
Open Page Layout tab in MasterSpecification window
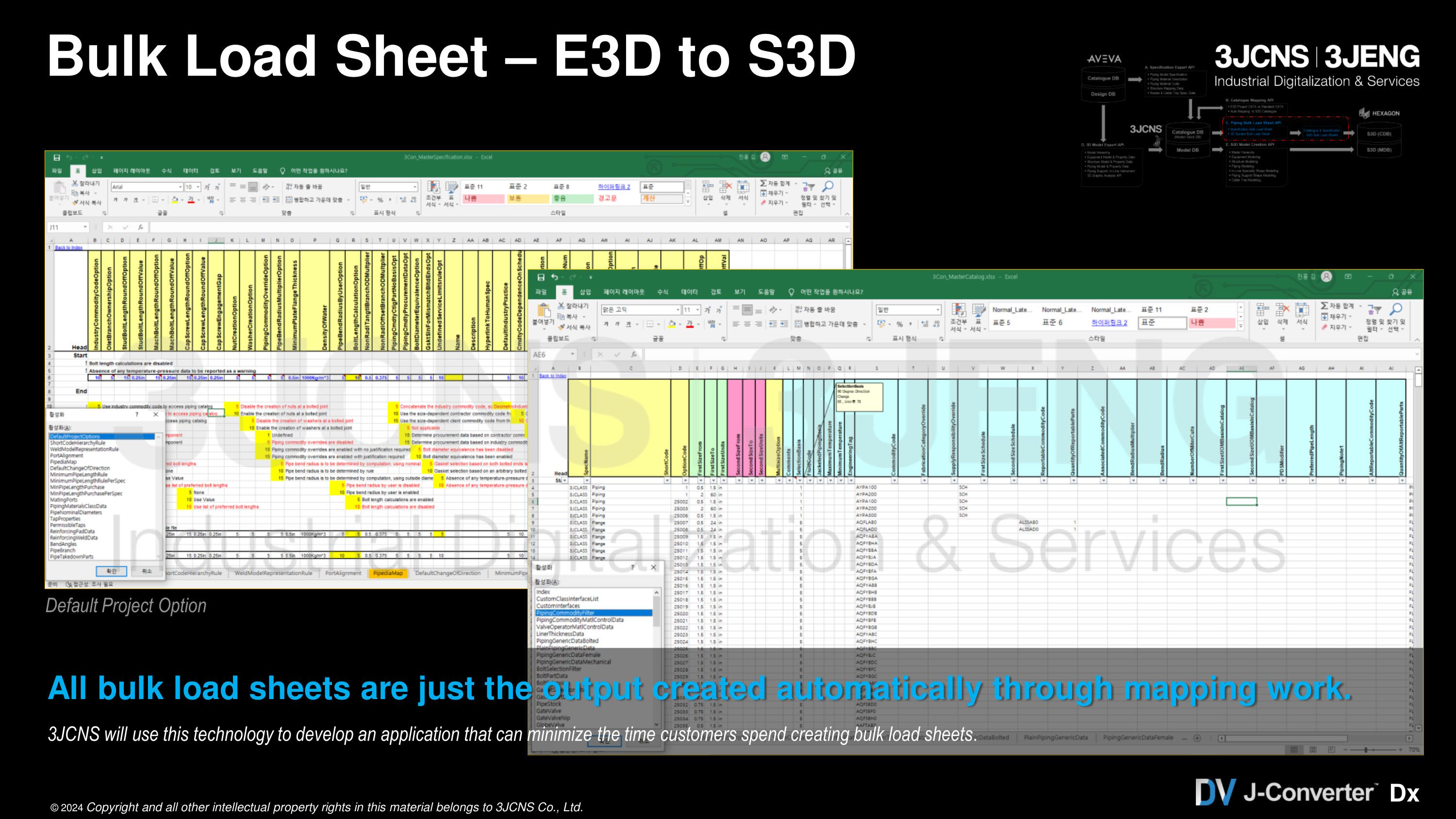(x=132, y=171)
